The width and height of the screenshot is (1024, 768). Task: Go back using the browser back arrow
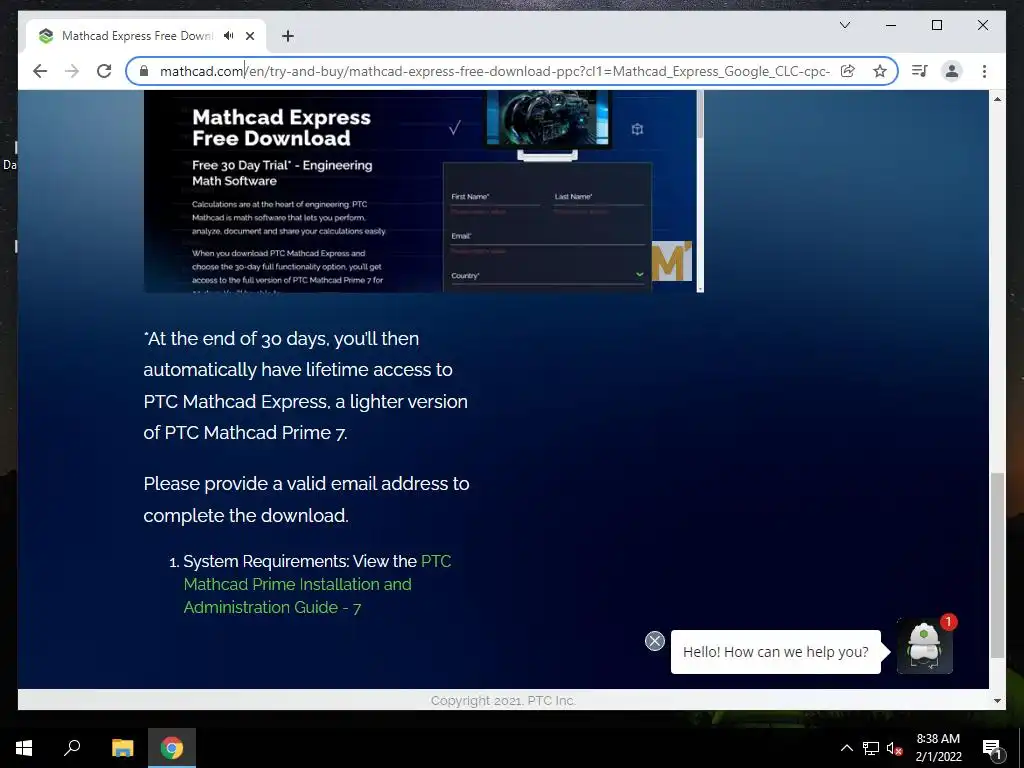(40, 71)
